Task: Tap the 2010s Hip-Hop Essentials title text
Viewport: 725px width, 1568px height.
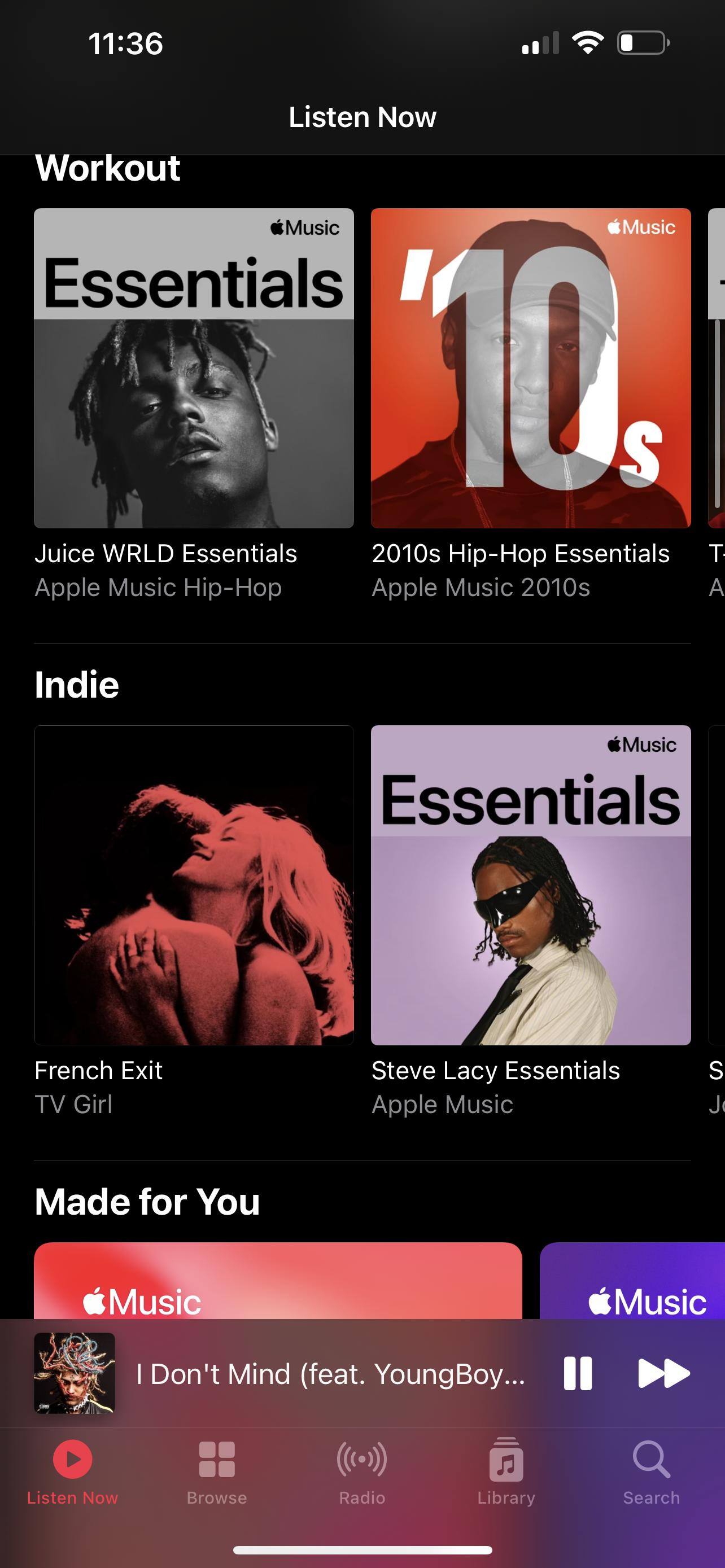Action: (521, 553)
